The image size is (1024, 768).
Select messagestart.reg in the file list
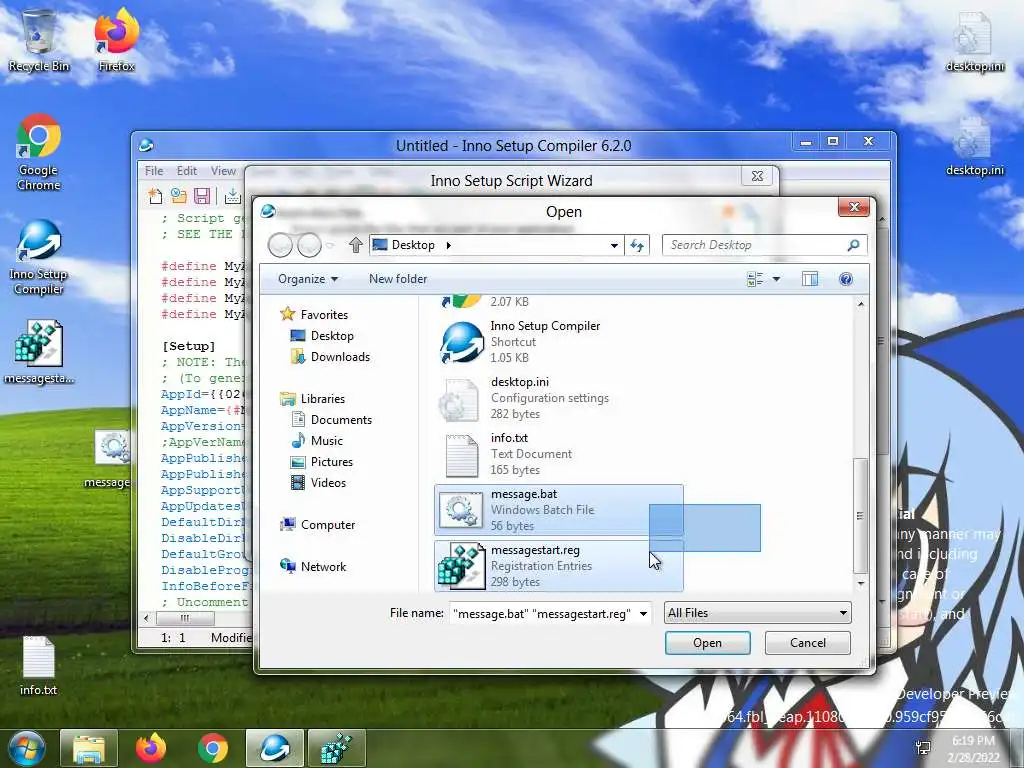(558, 566)
